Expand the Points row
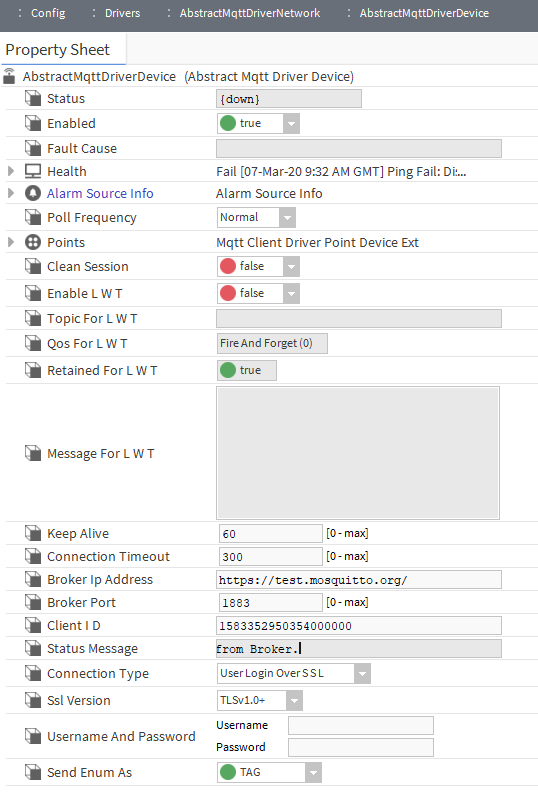 [x=11, y=242]
